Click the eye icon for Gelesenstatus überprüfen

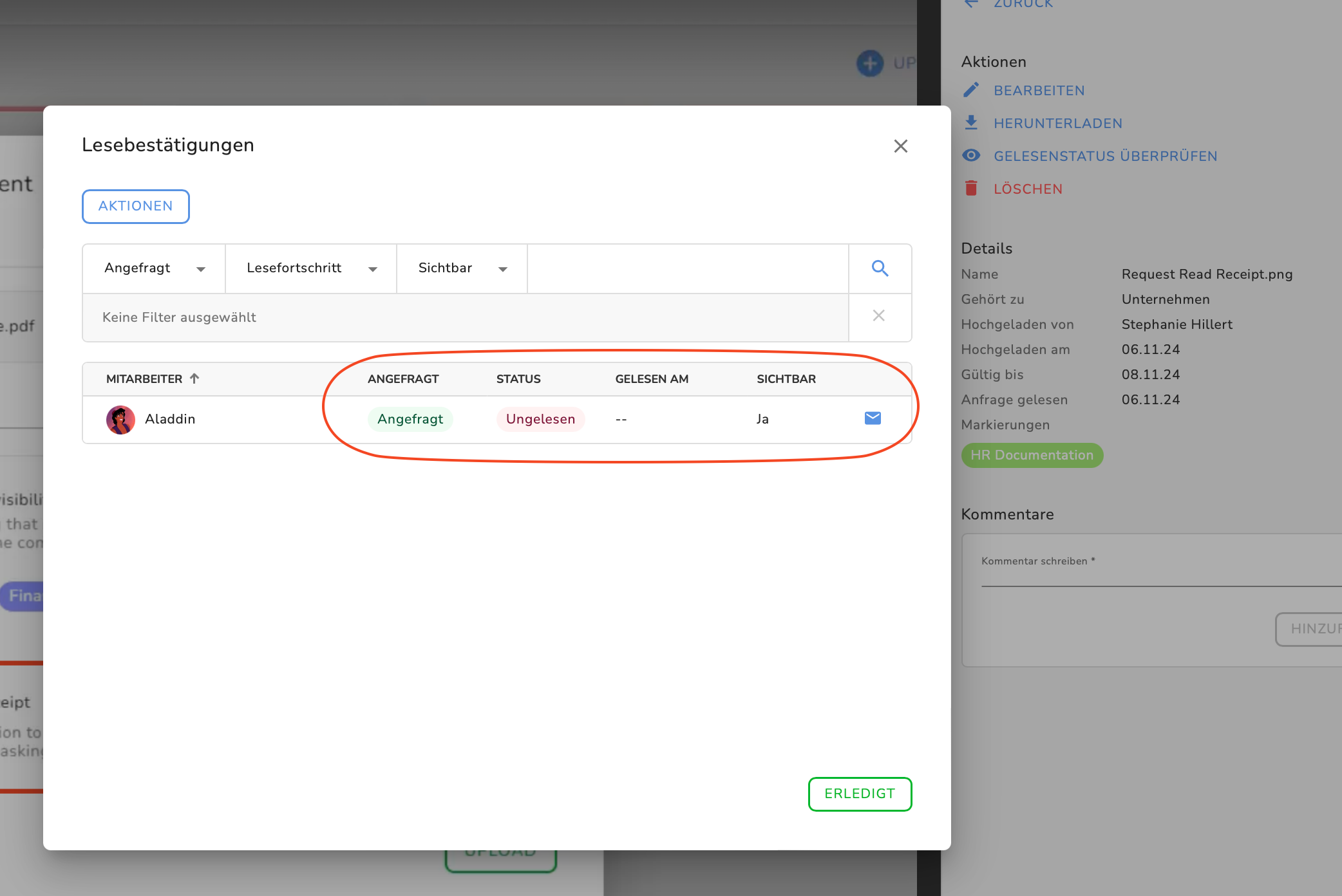[x=971, y=155]
